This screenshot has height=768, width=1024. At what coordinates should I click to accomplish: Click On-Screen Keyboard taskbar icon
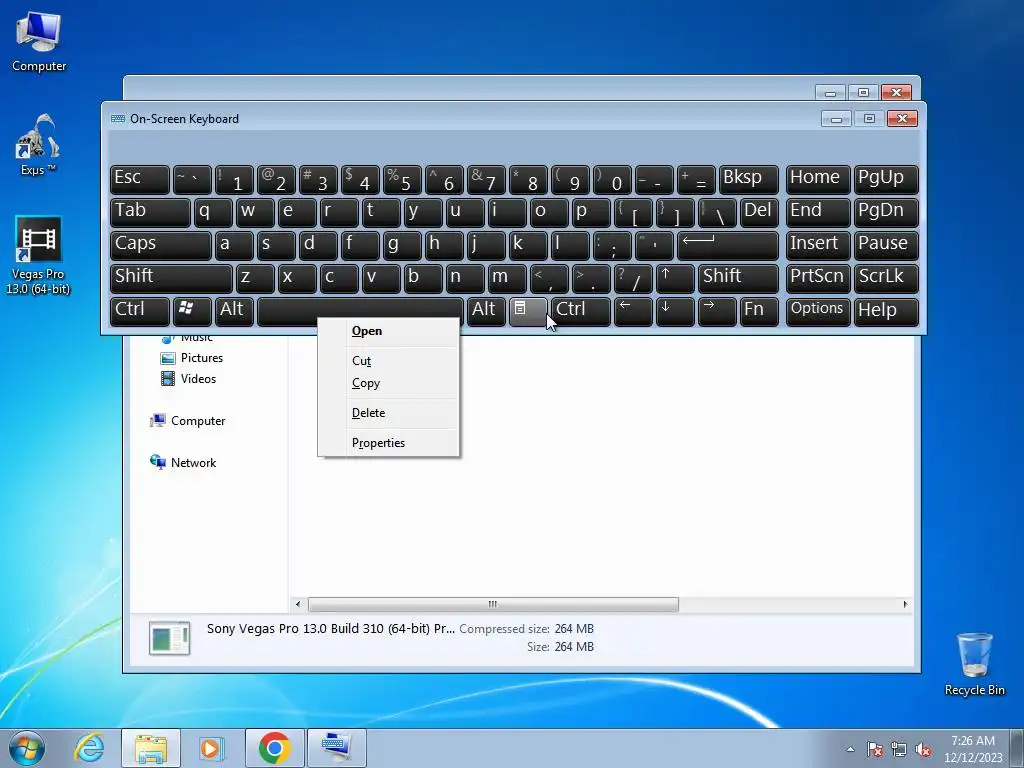(336, 748)
